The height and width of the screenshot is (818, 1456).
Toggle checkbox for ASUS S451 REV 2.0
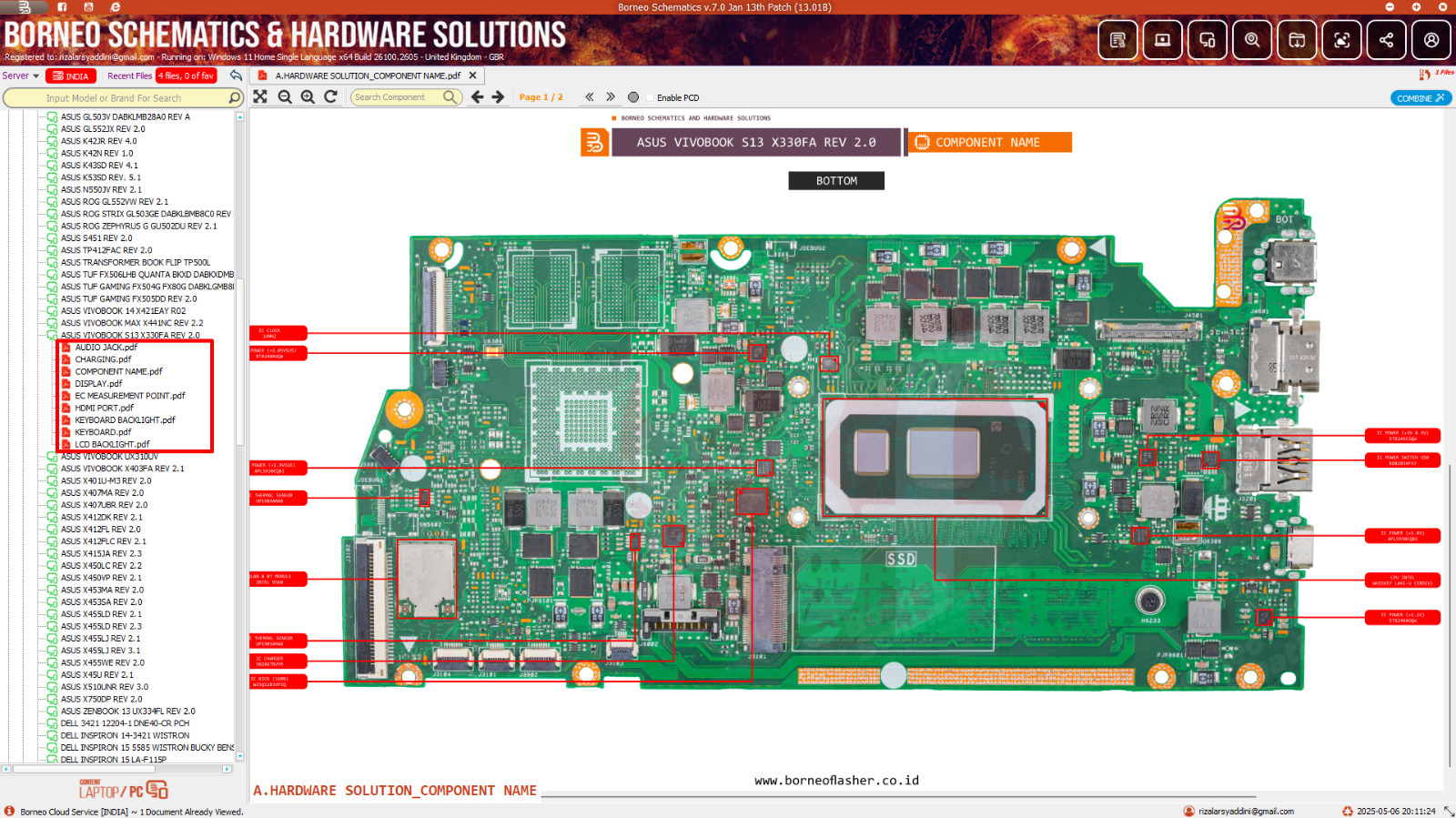coord(53,238)
